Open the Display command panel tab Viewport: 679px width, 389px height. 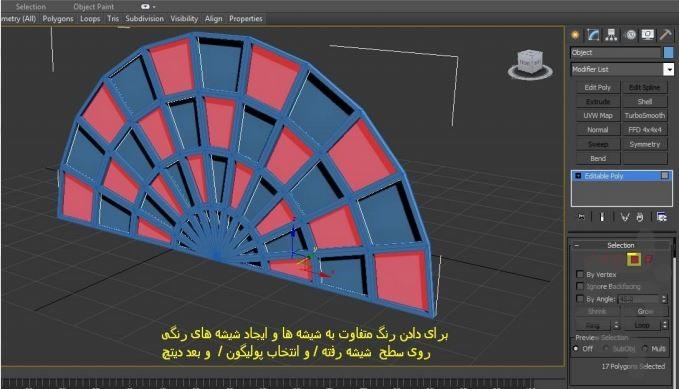pos(648,35)
